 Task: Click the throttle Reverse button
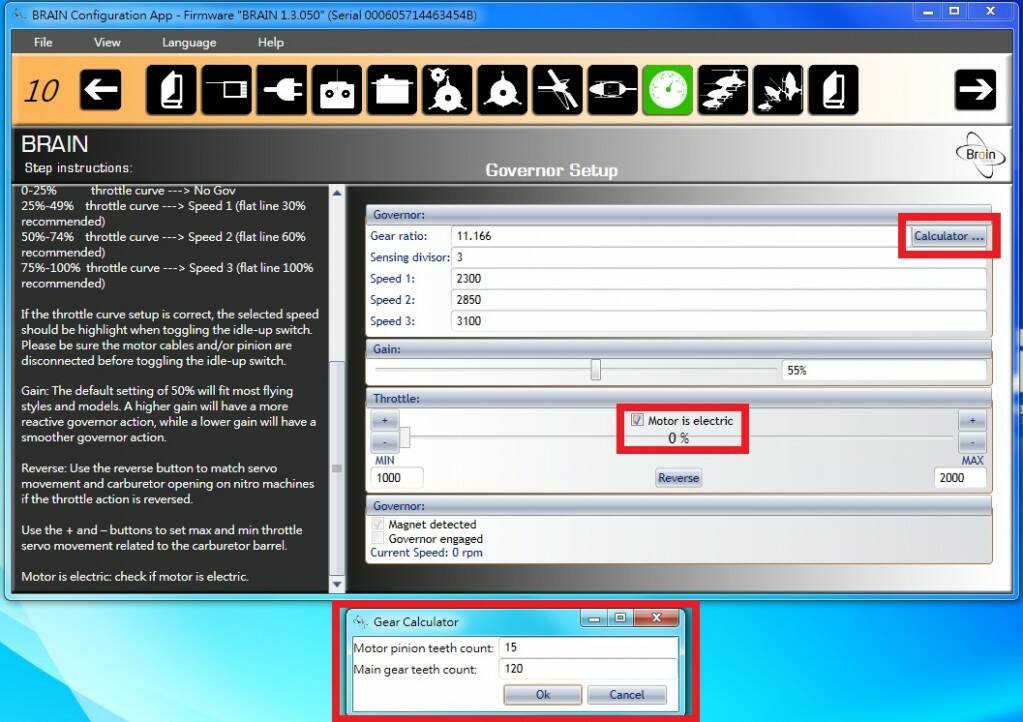pos(679,478)
